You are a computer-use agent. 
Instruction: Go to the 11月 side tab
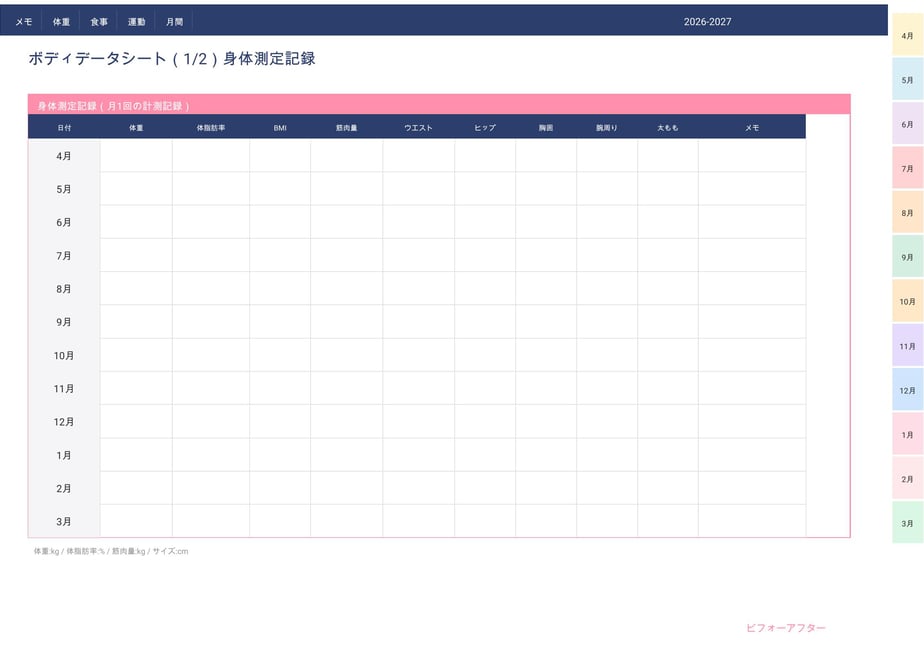[x=908, y=346]
